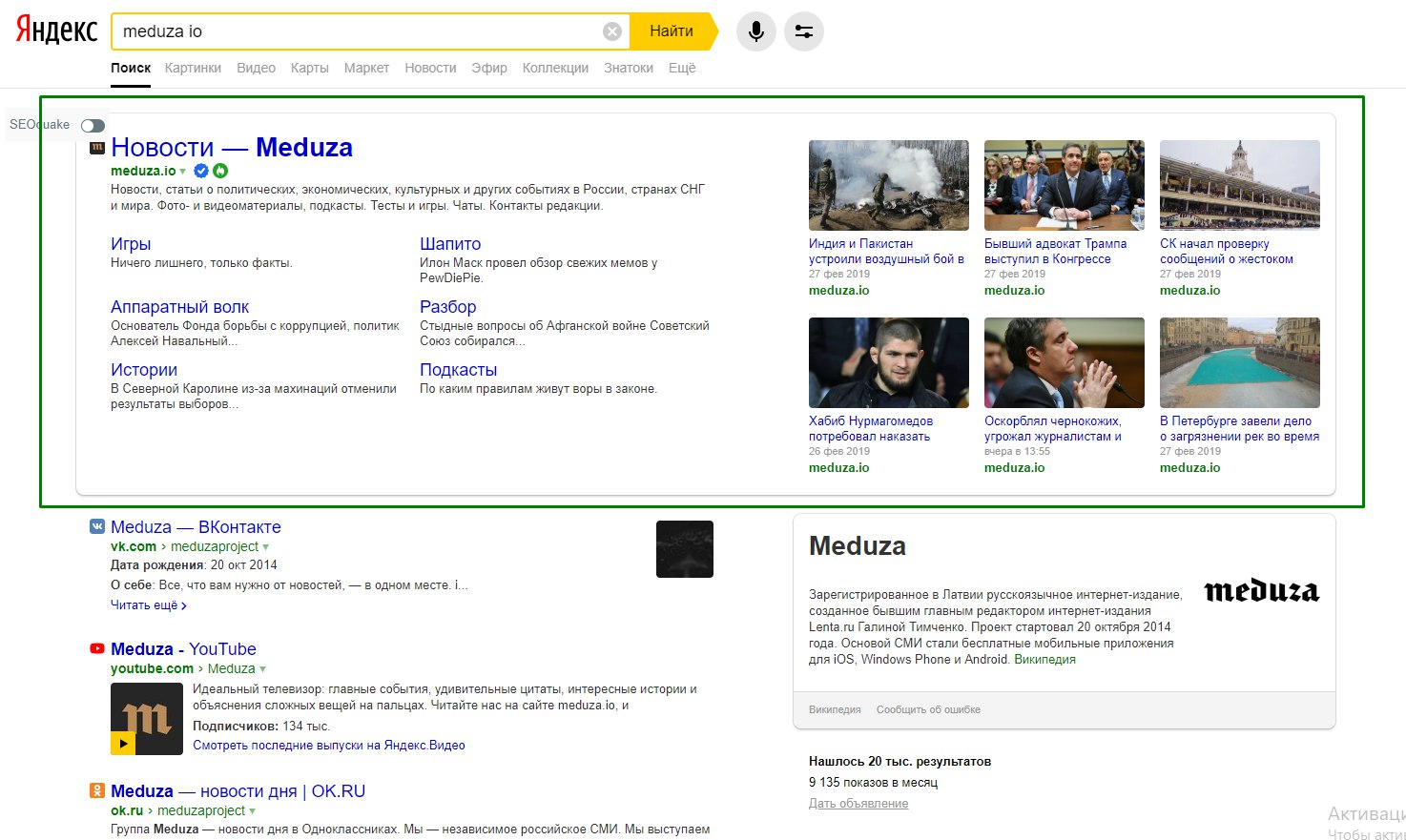Click 'В Петербурге завели дело' news headline
1406x840 pixels.
click(1240, 428)
